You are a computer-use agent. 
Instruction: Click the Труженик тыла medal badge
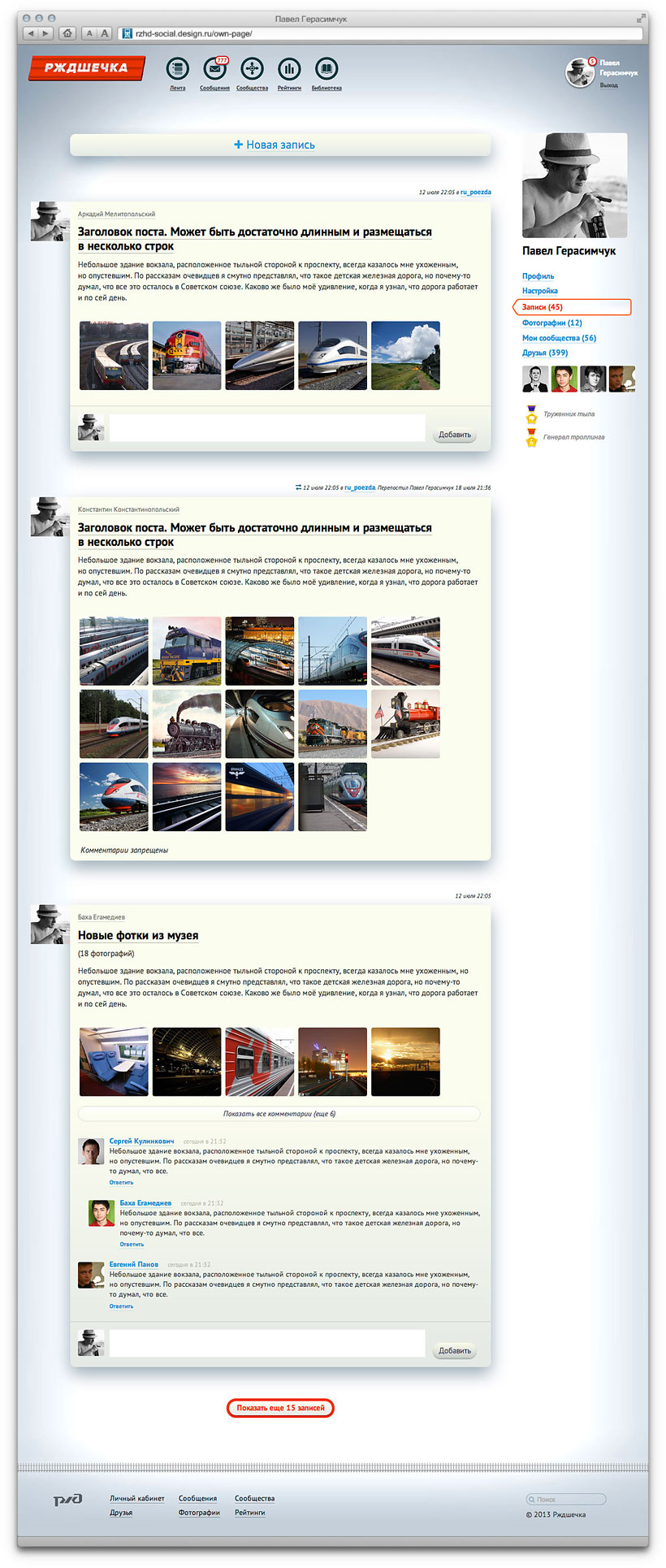click(531, 414)
